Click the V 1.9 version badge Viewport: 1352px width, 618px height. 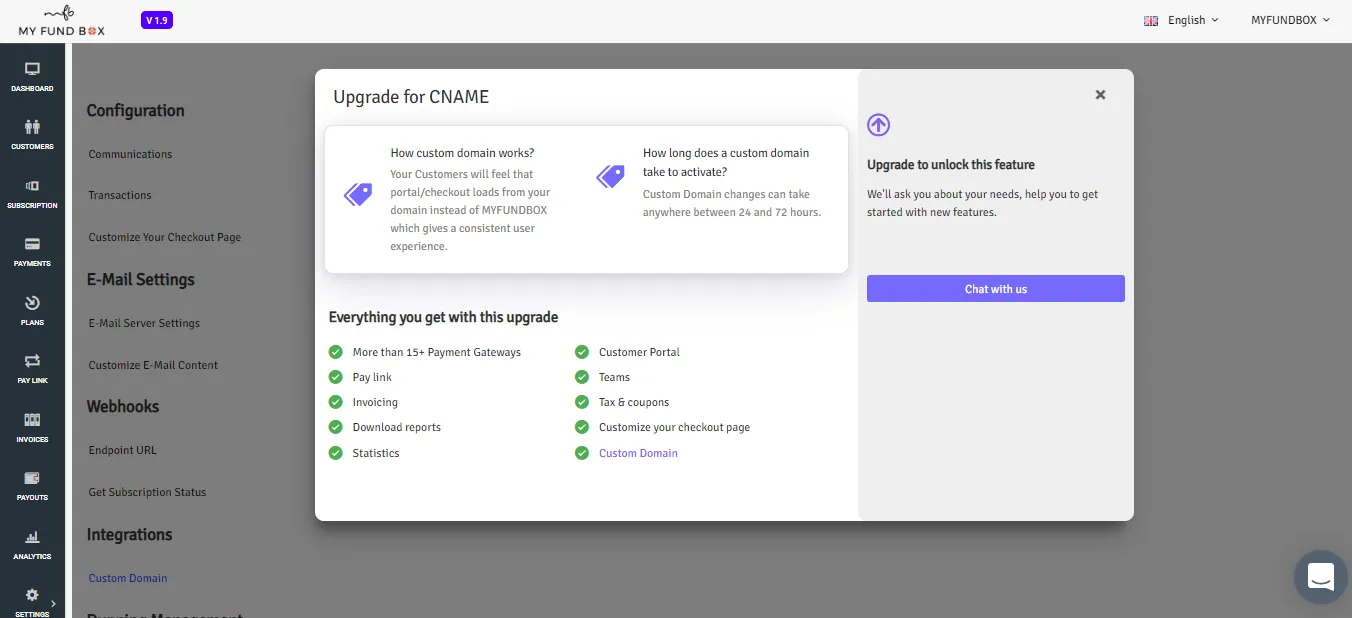[x=157, y=20]
